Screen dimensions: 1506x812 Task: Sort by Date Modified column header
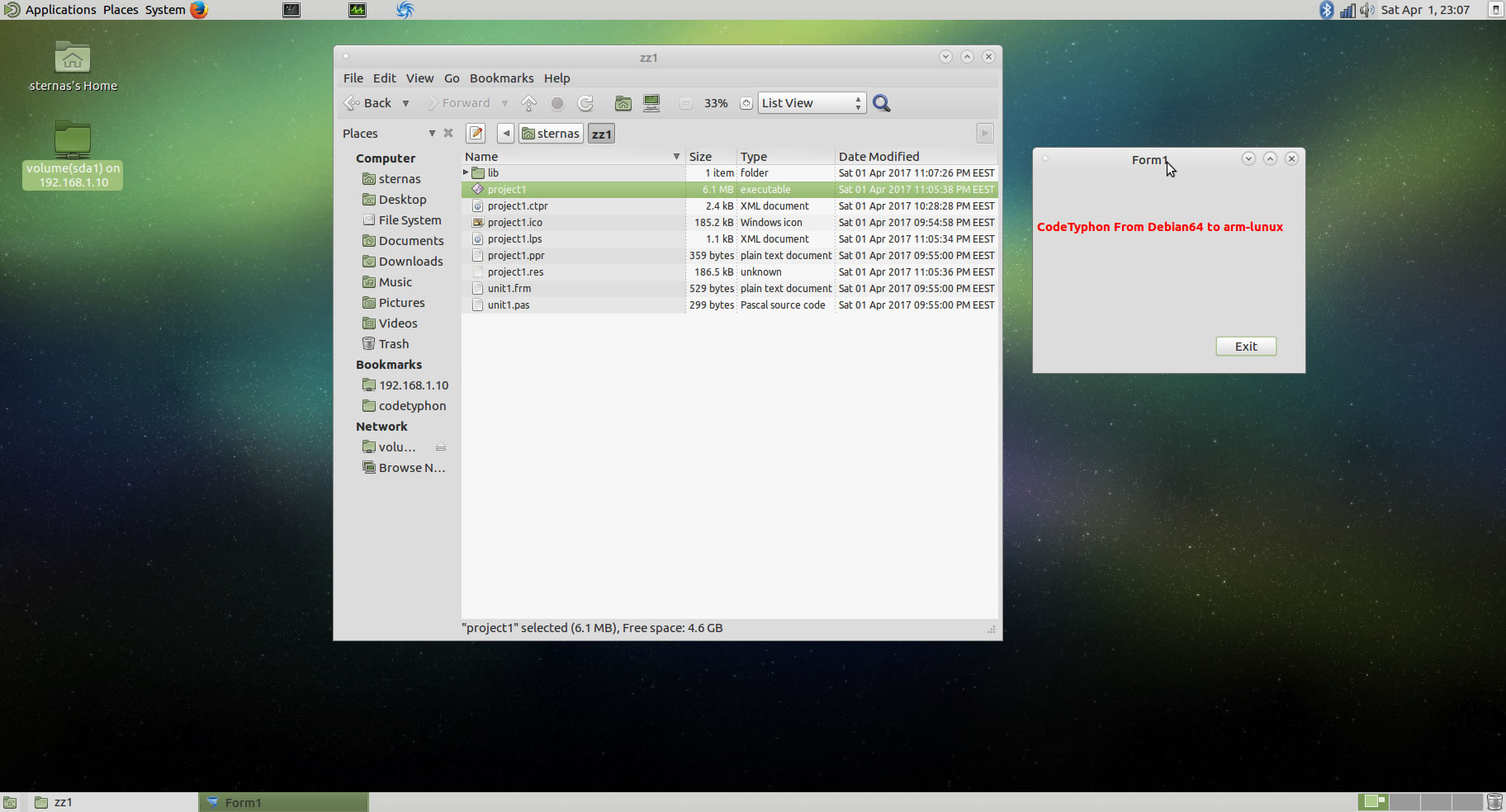coord(916,156)
